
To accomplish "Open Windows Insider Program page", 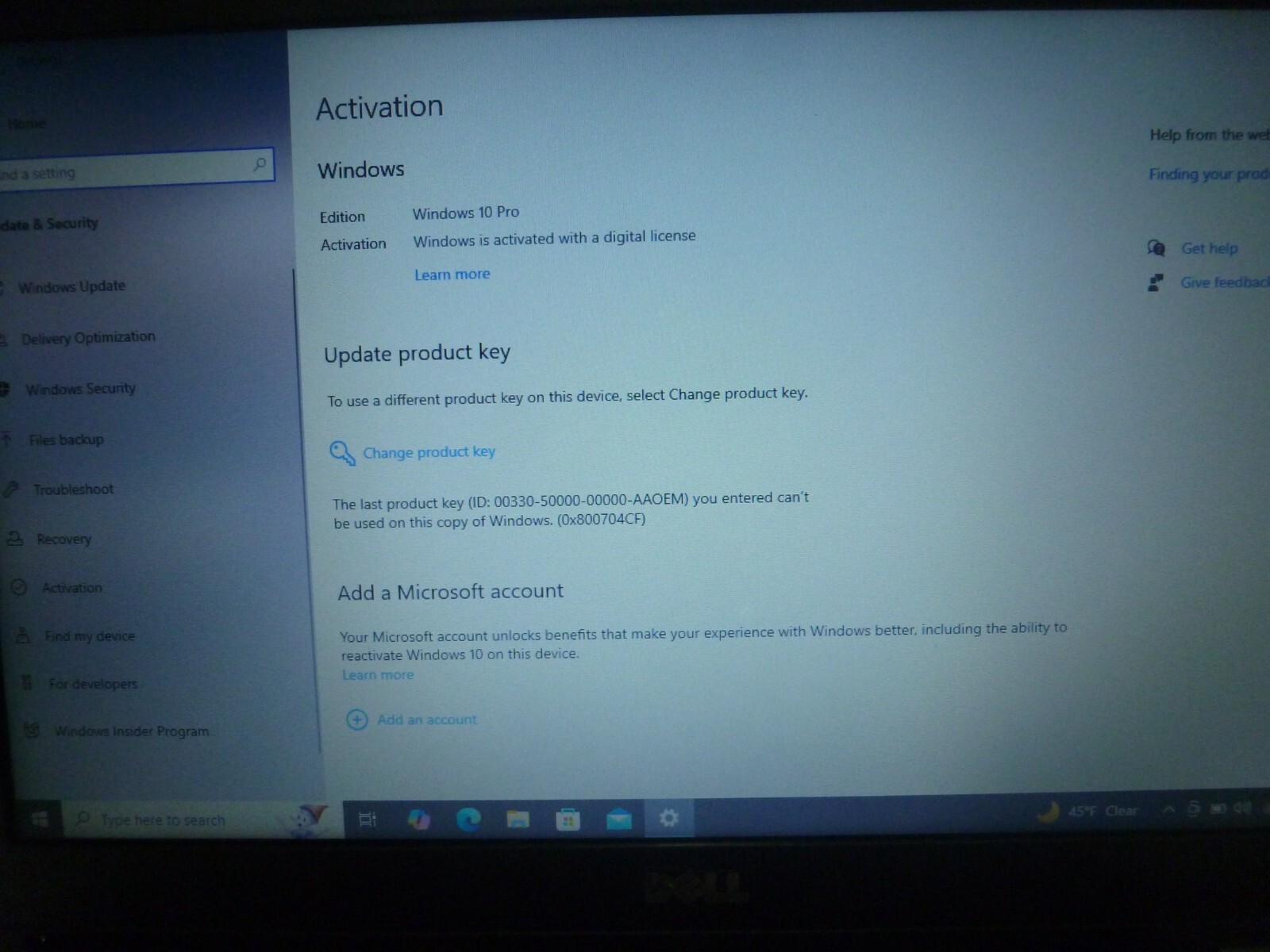I will point(132,731).
